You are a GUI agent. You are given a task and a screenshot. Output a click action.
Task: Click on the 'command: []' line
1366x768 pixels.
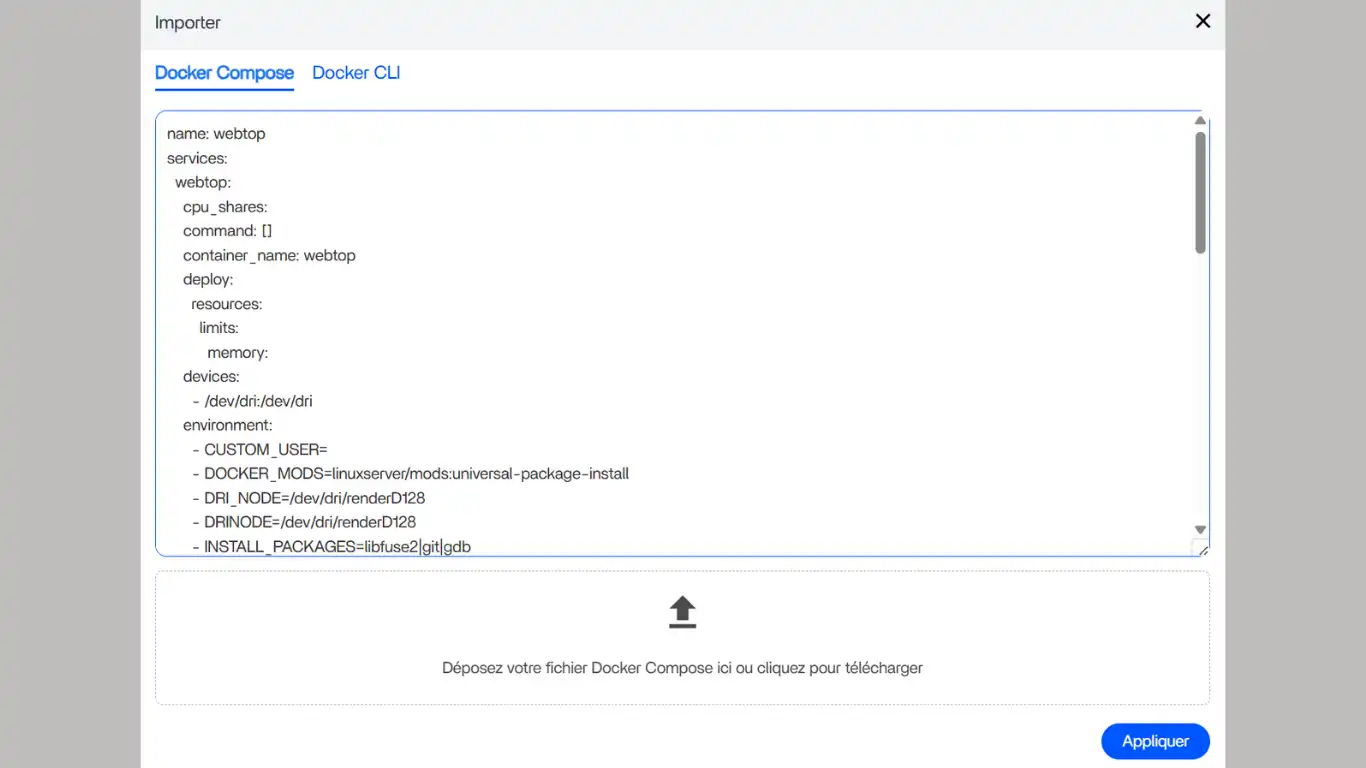(x=228, y=231)
